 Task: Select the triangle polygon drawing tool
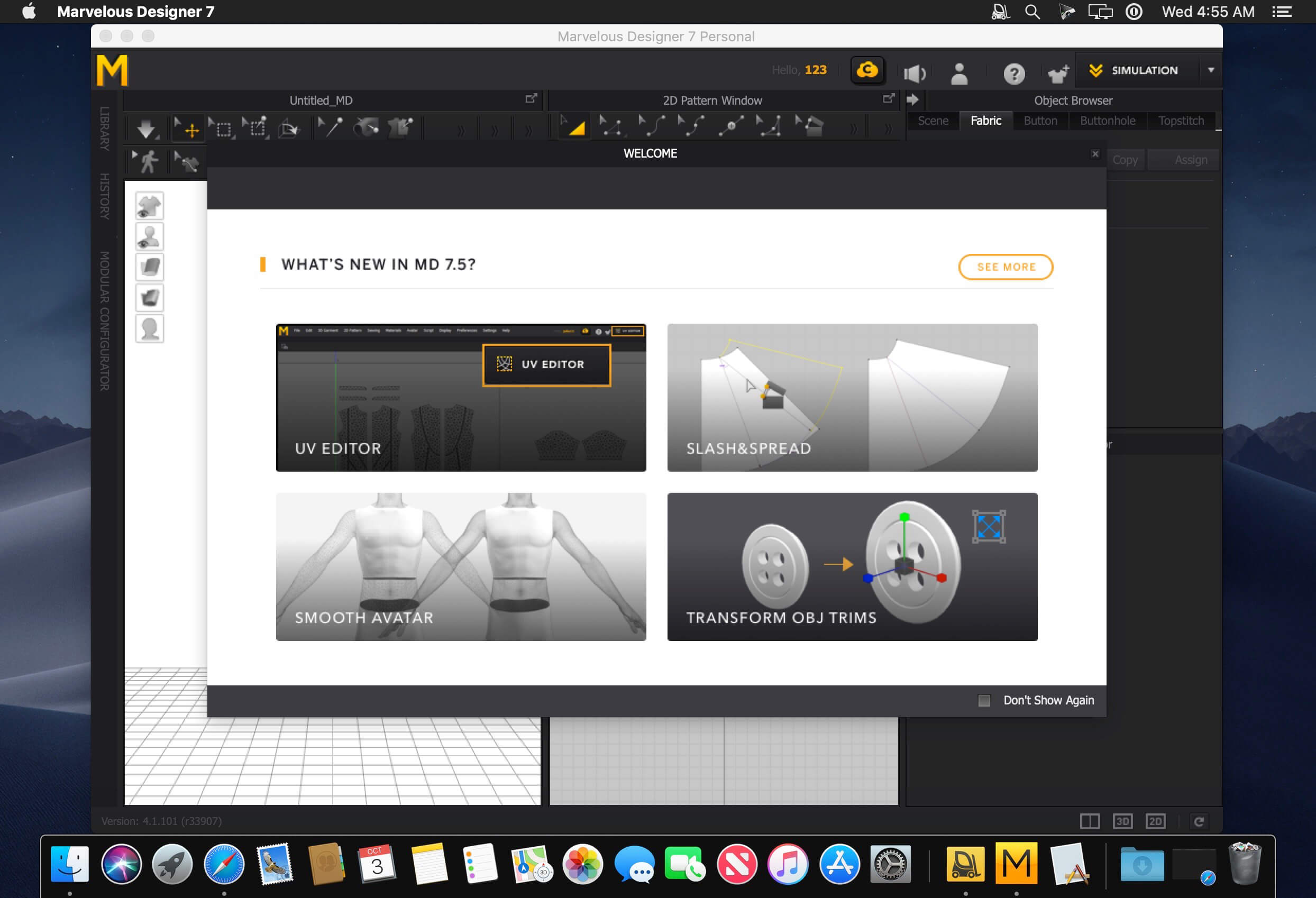coord(770,126)
